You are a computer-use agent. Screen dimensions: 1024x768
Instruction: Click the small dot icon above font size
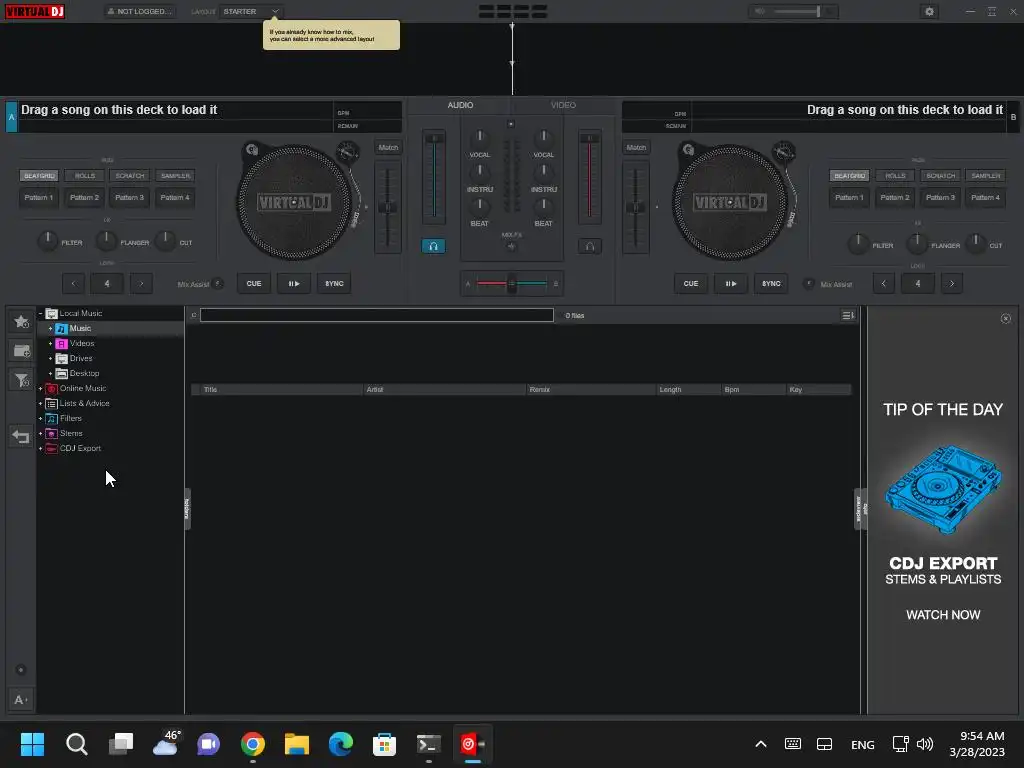[21, 669]
